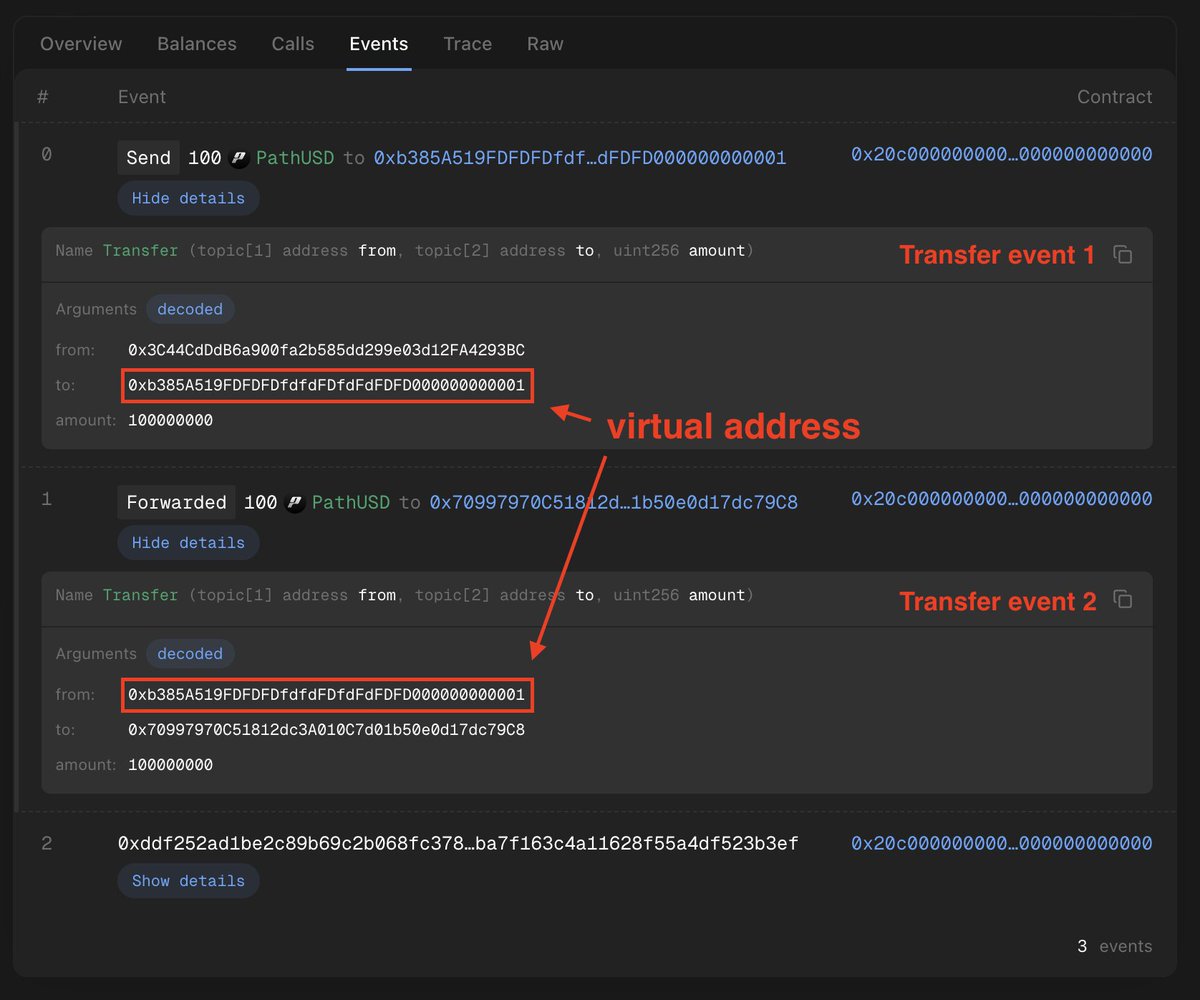
Task: Switch to the Trace tab
Action: [x=468, y=44]
